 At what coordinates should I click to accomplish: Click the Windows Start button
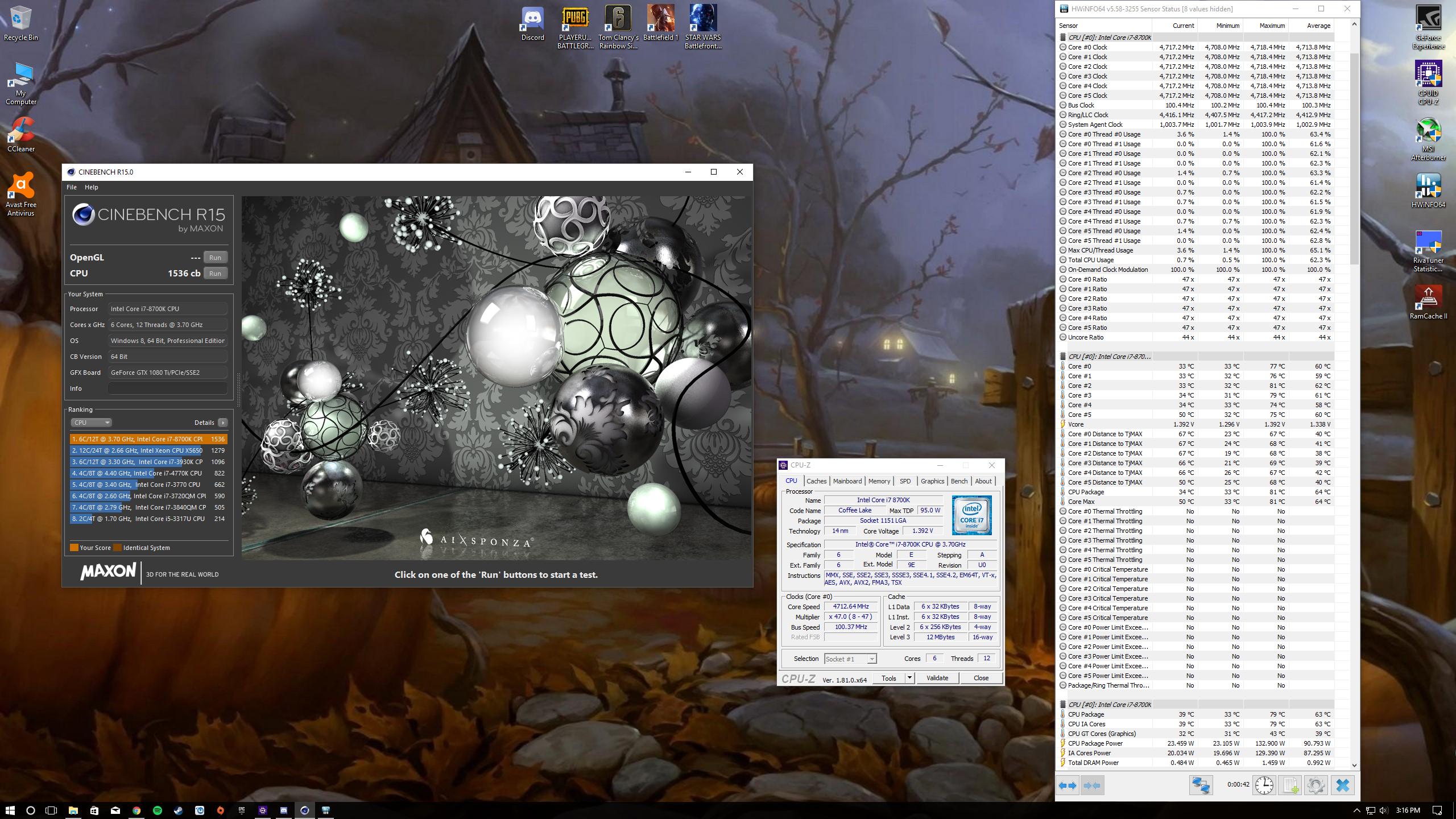pyautogui.click(x=10, y=810)
